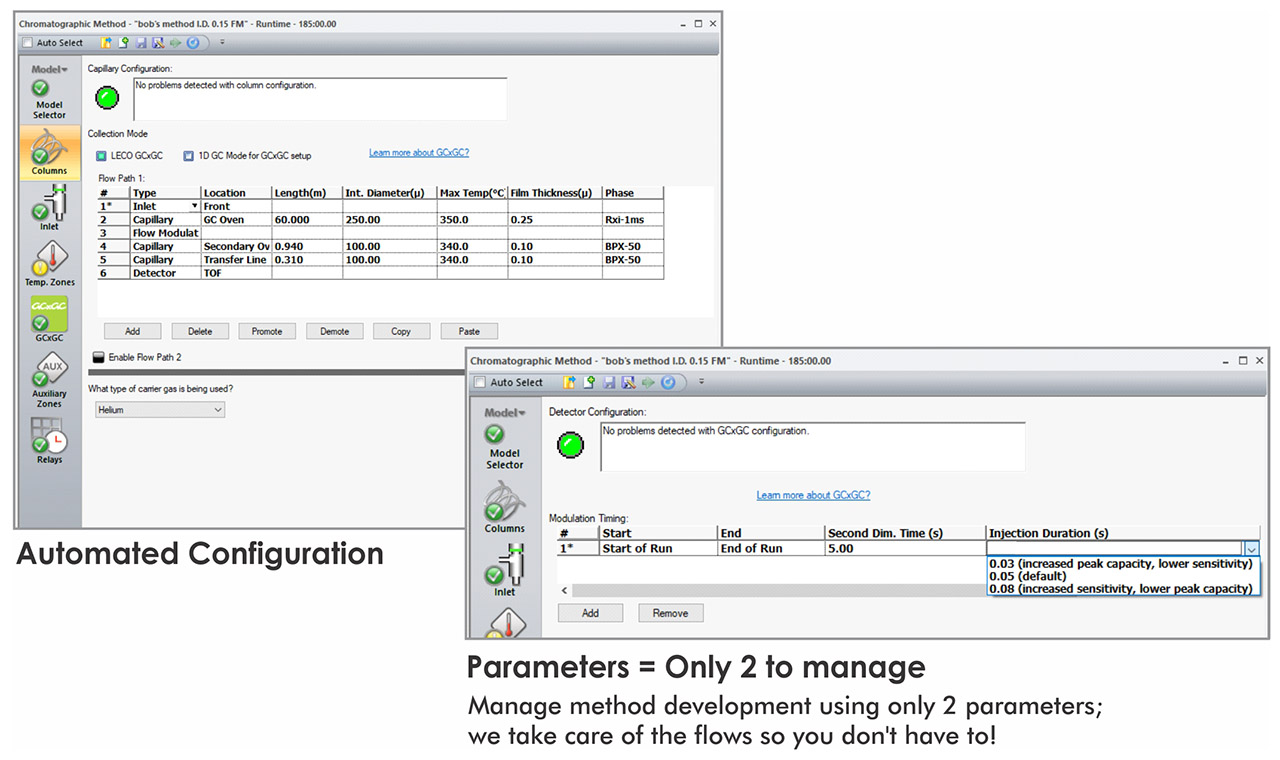Create new method in Detector Configuration window toolbar
Viewport: 1280px width, 760px height.
pyautogui.click(x=589, y=382)
